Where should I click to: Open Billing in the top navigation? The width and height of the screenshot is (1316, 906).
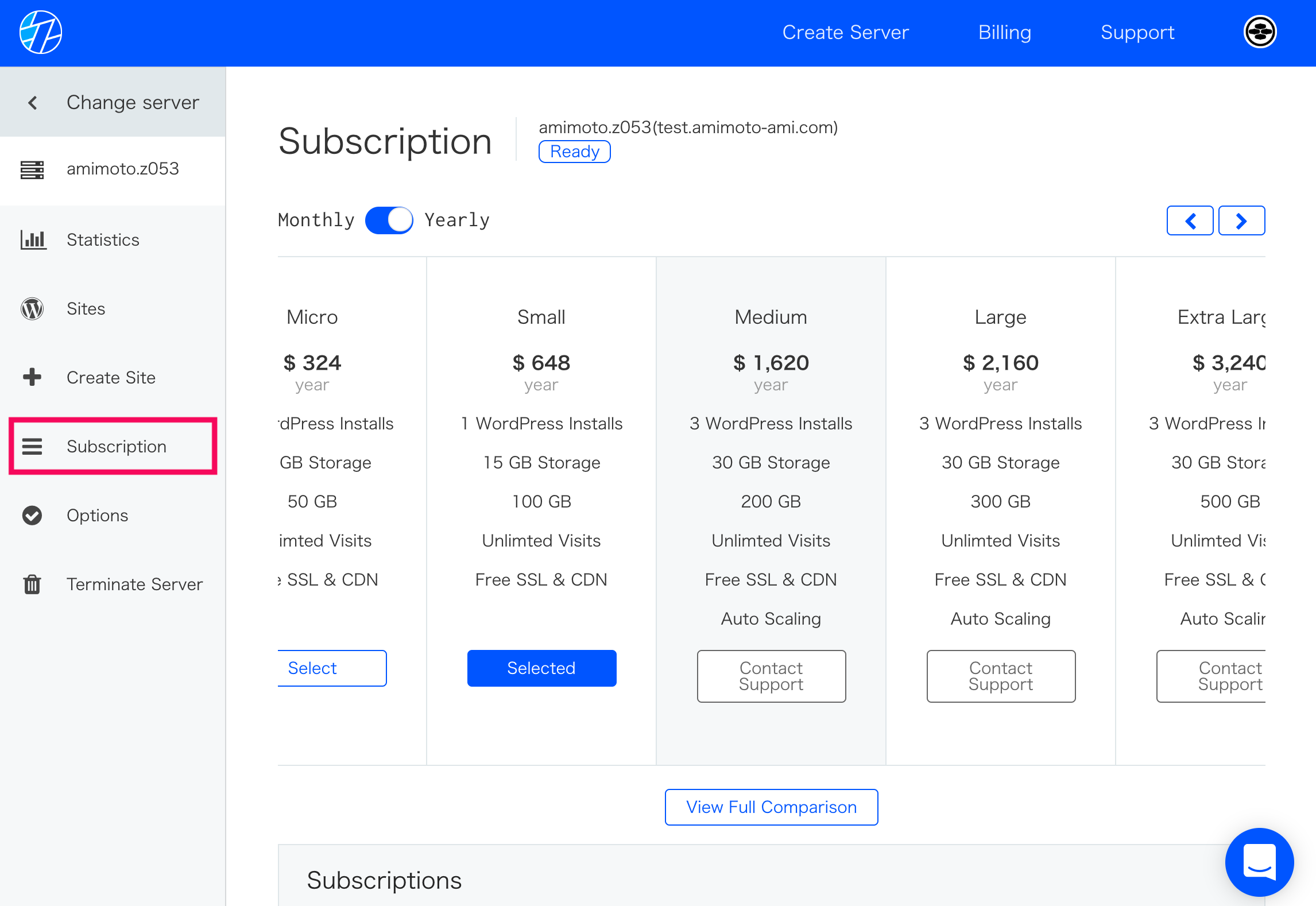coord(1005,32)
